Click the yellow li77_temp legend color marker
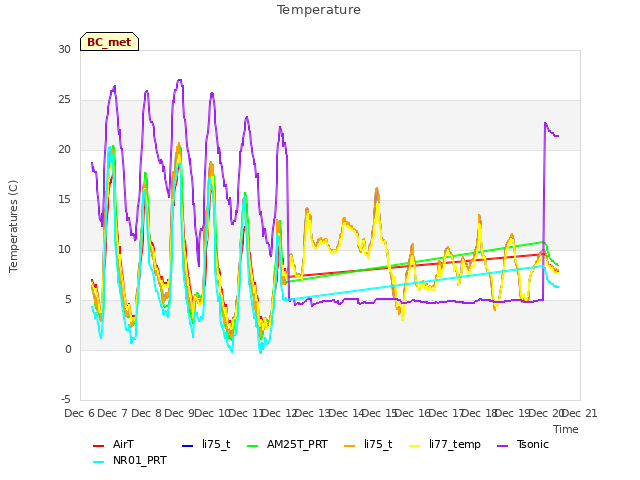The width and height of the screenshot is (640, 480). pos(415,445)
